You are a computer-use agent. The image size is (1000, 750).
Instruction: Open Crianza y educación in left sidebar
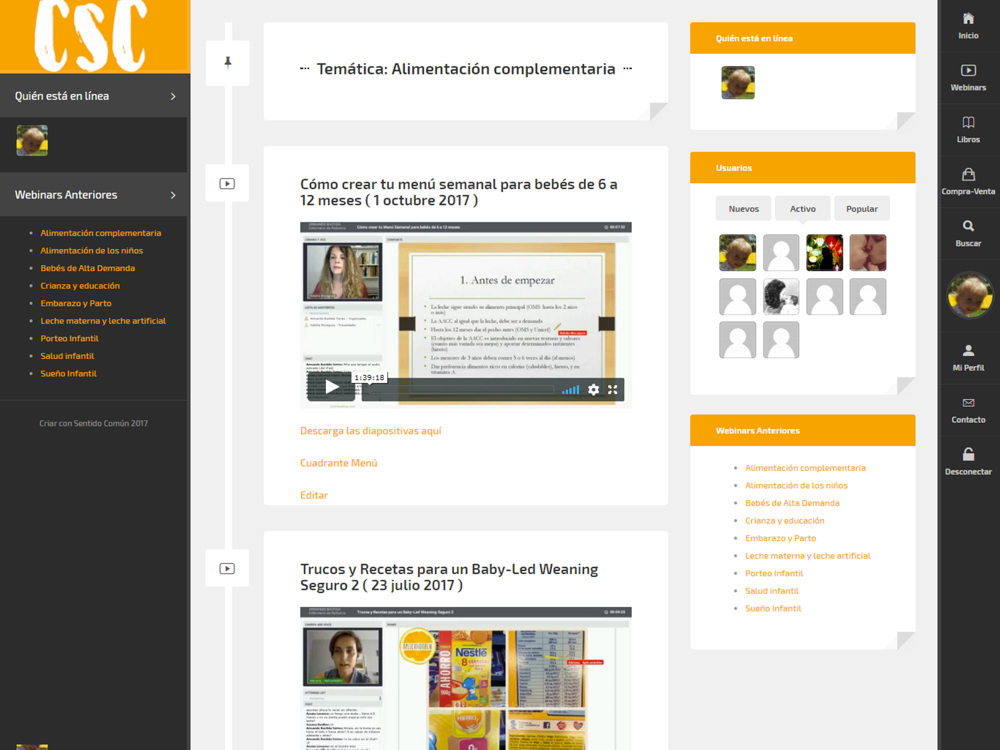pyautogui.click(x=80, y=286)
